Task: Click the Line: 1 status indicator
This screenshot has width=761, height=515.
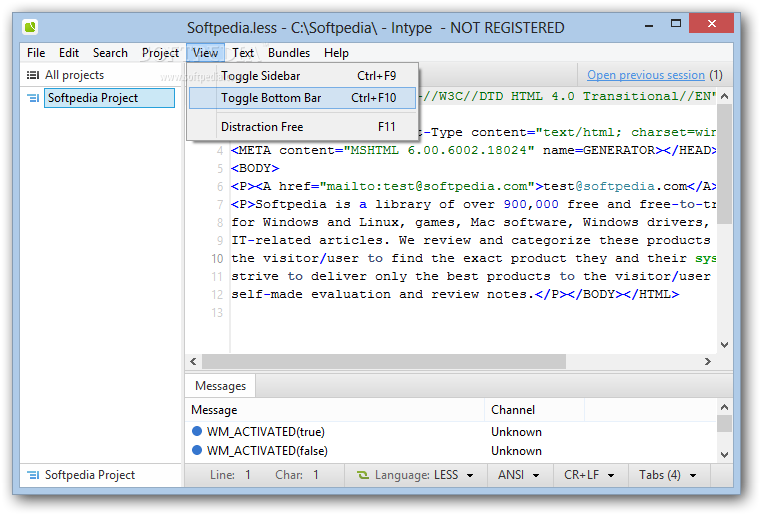Action: (x=231, y=475)
